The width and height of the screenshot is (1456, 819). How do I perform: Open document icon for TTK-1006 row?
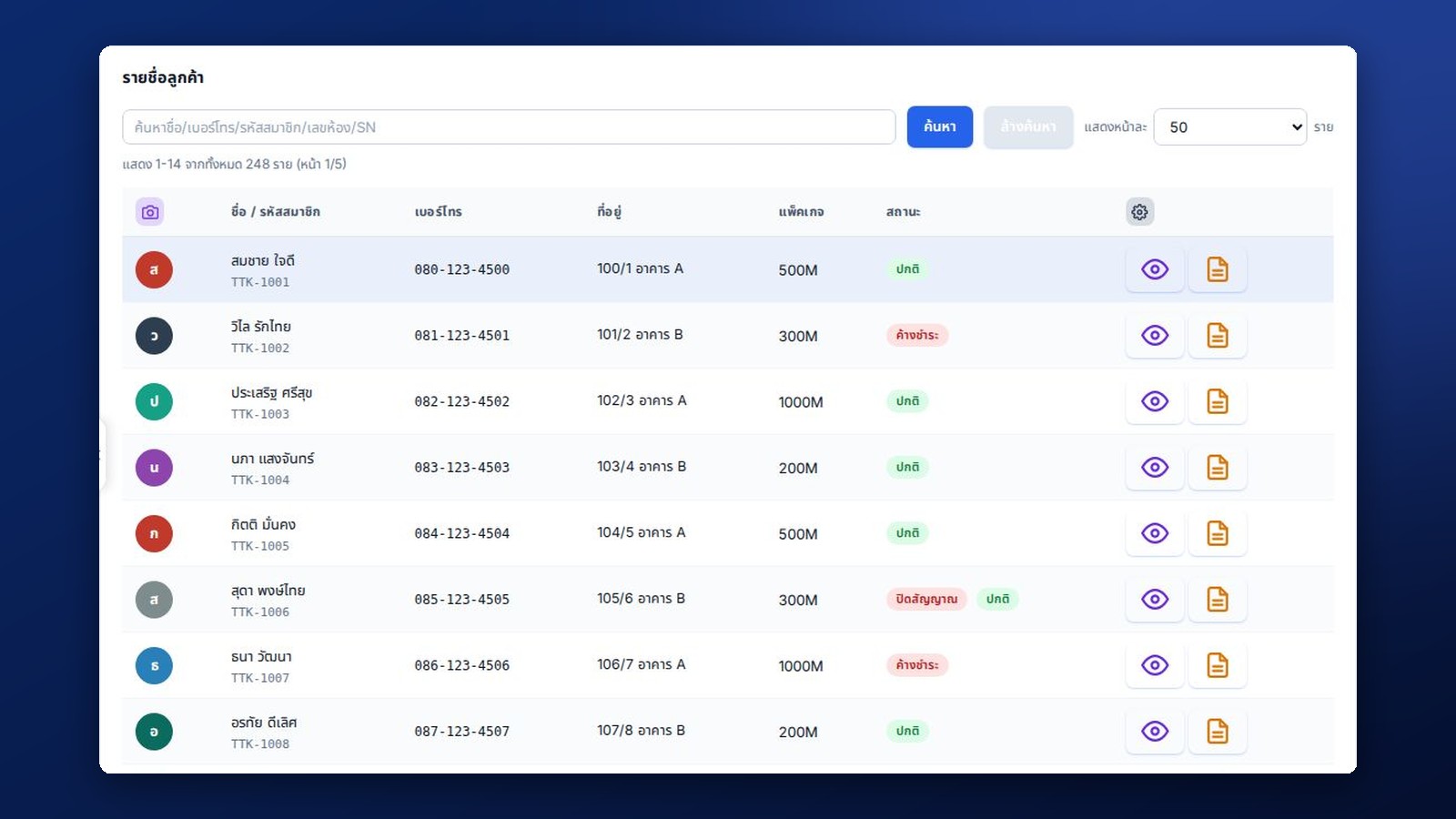point(1218,600)
